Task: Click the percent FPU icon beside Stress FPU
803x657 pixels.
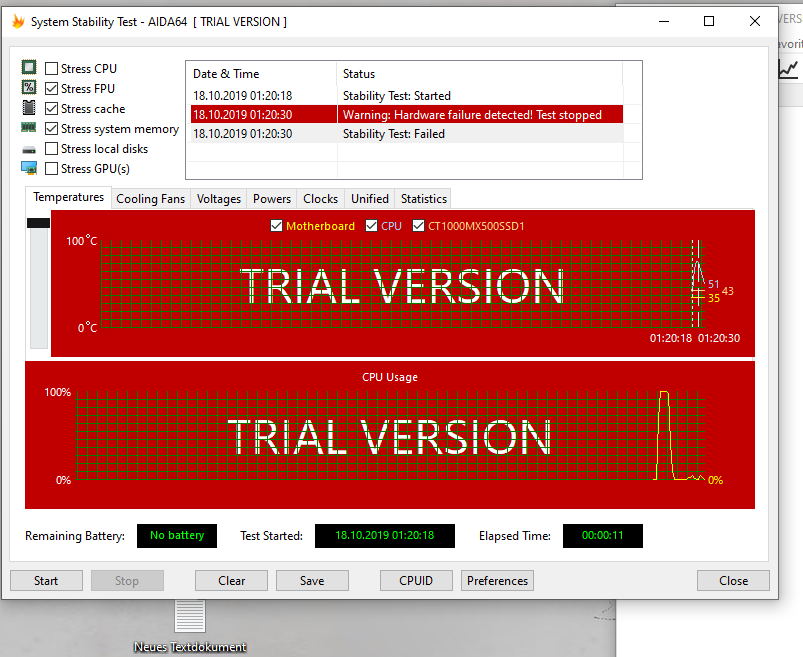Action: point(29,88)
